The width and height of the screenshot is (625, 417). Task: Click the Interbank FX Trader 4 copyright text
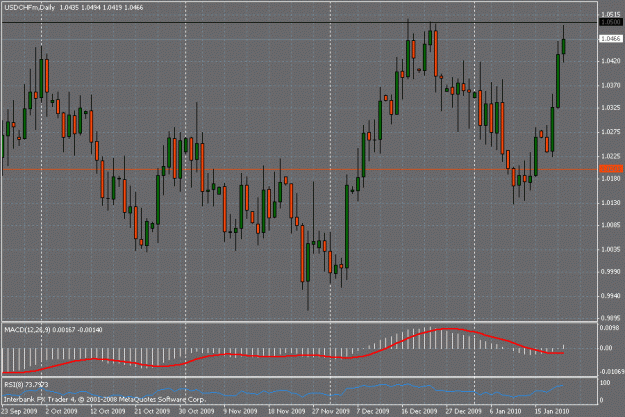click(x=105, y=399)
